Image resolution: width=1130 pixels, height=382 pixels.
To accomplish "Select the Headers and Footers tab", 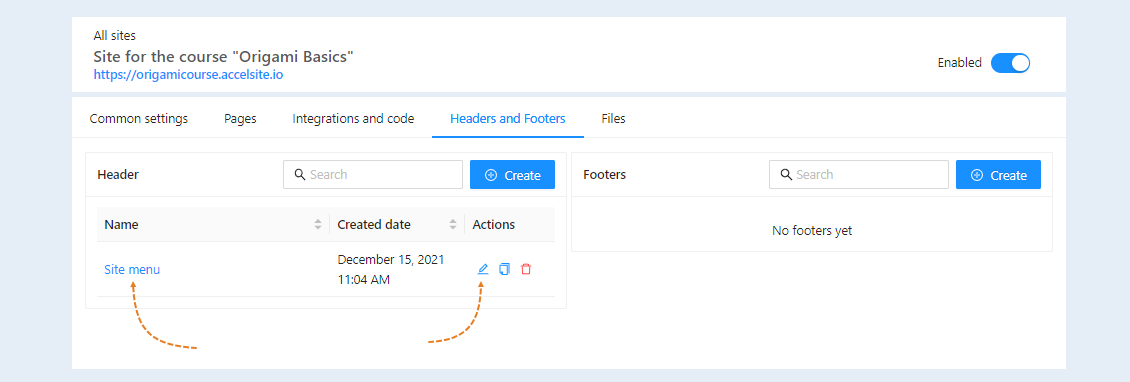I will (507, 119).
